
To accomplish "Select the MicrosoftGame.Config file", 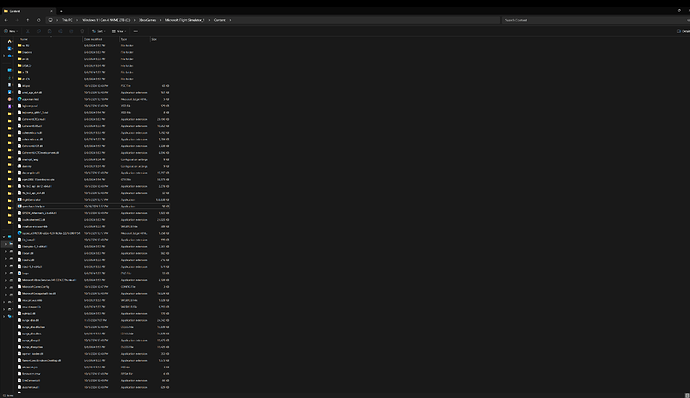I will point(94,287).
